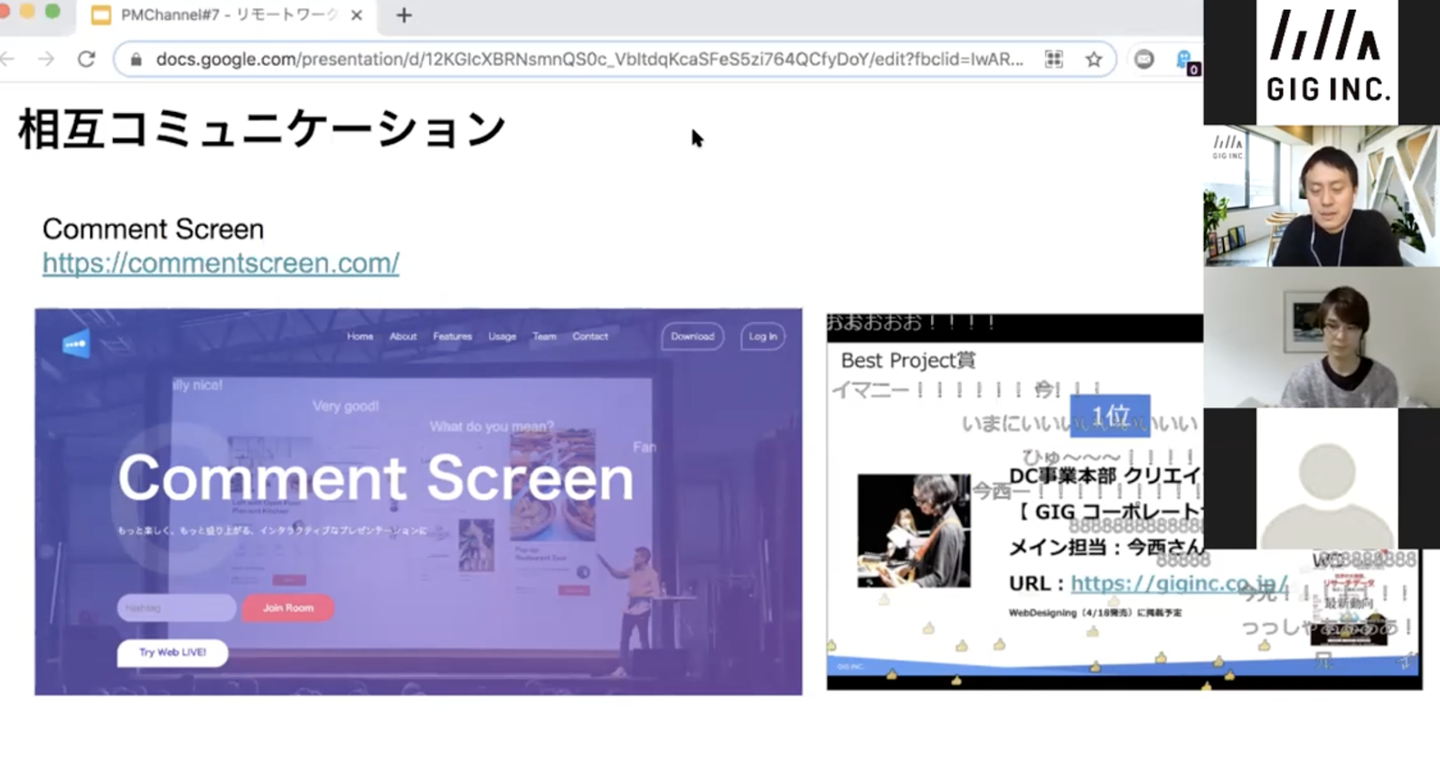This screenshot has height=767, width=1440.
Task: Click the Log In button
Action: pyautogui.click(x=763, y=336)
